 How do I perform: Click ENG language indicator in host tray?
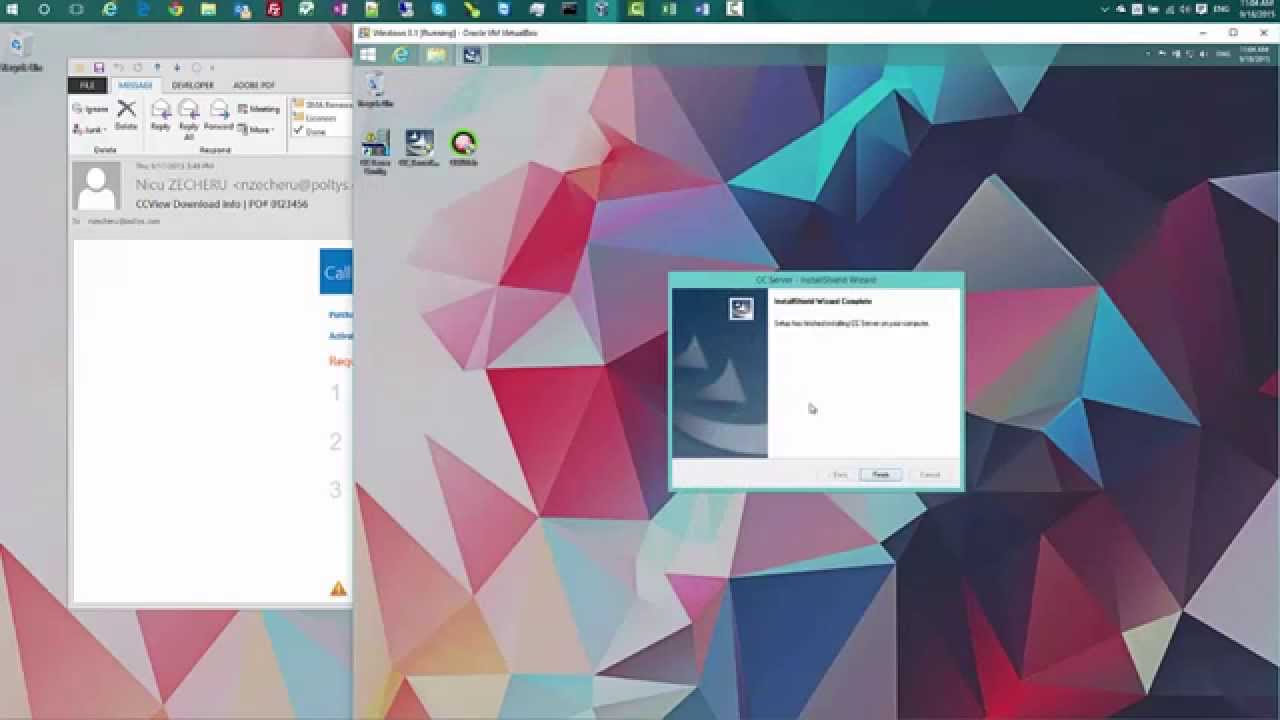click(1221, 9)
